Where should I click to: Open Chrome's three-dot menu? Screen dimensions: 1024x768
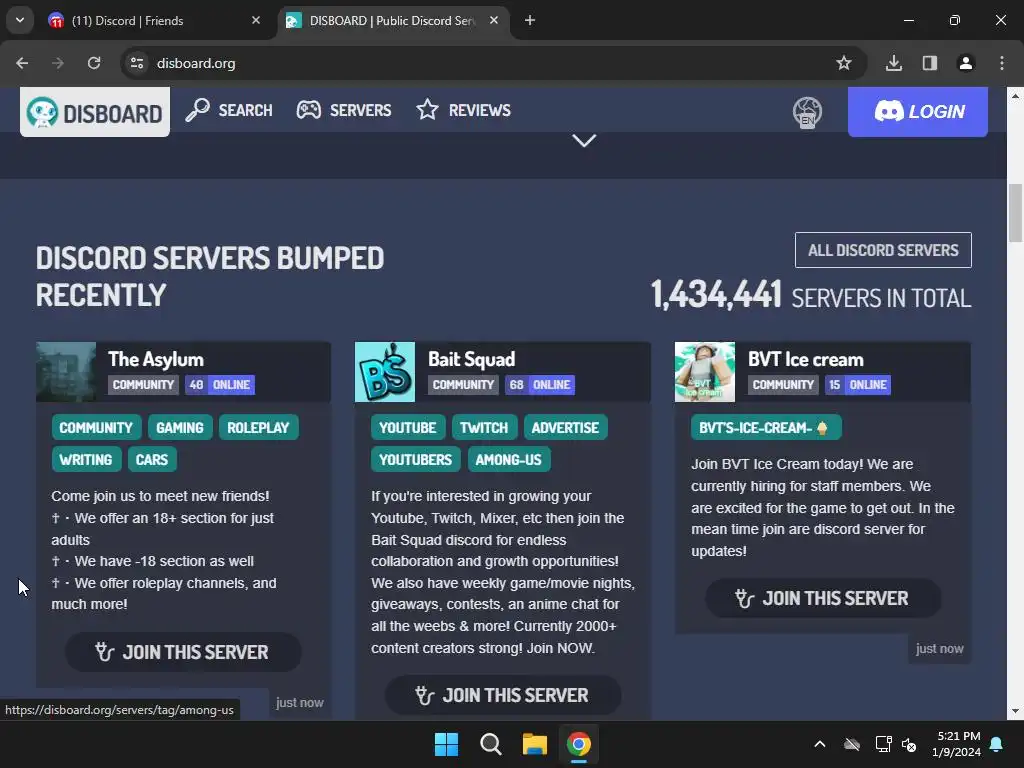[x=1002, y=63]
